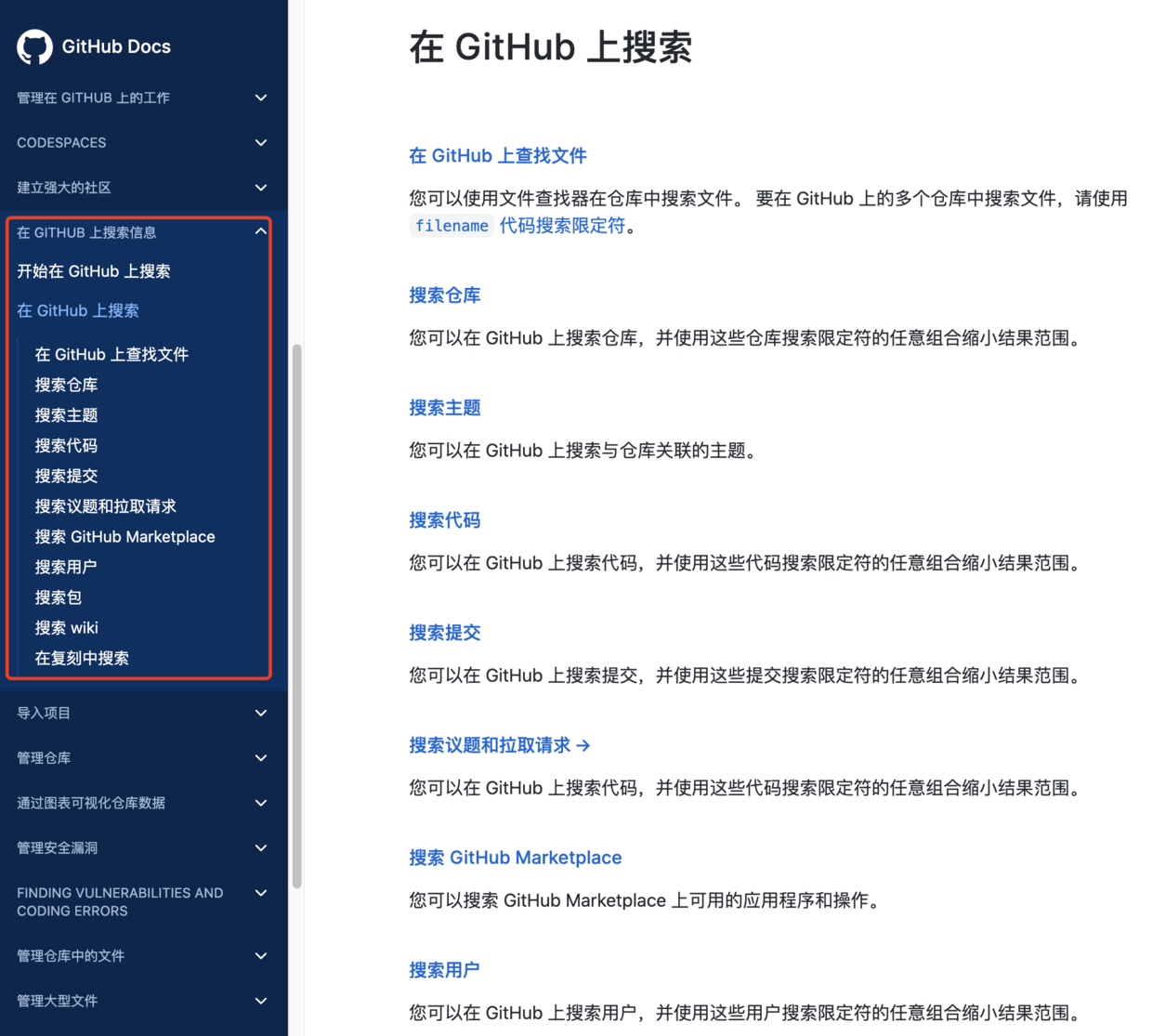Image resolution: width=1152 pixels, height=1036 pixels.
Task: Click the arrow icon beside 搜索议题和拉取请求
Action: pos(583,745)
